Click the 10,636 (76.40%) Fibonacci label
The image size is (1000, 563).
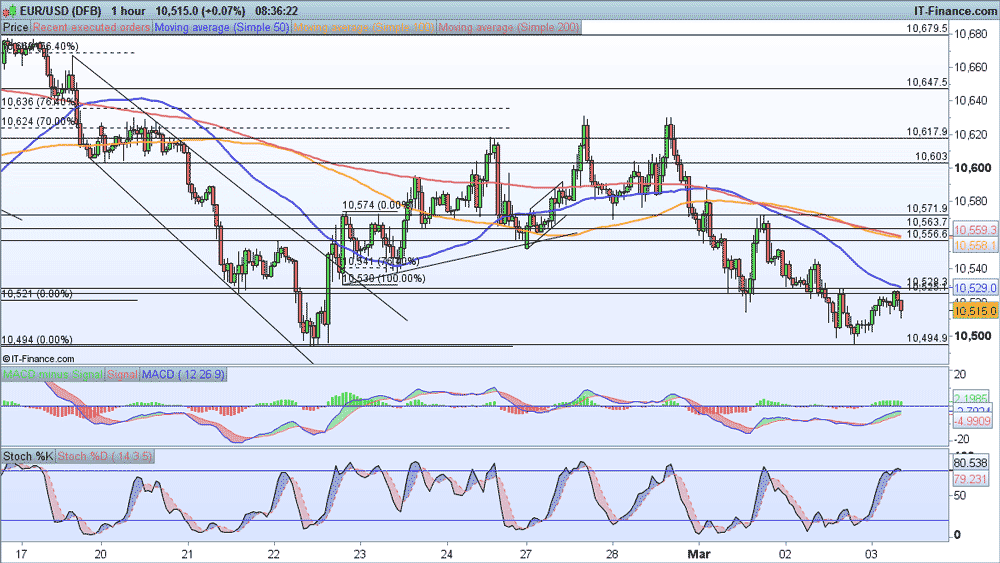click(x=38, y=101)
